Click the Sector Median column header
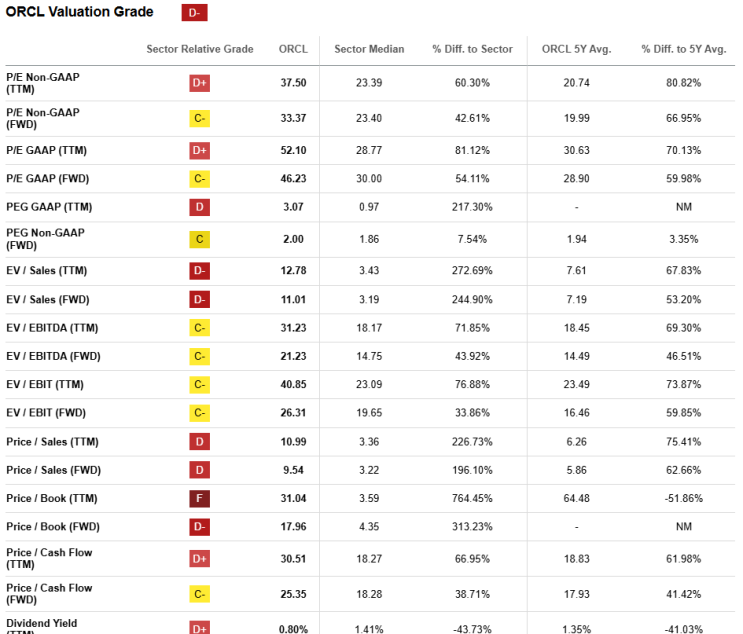The width and height of the screenshot is (743, 634). click(369, 49)
